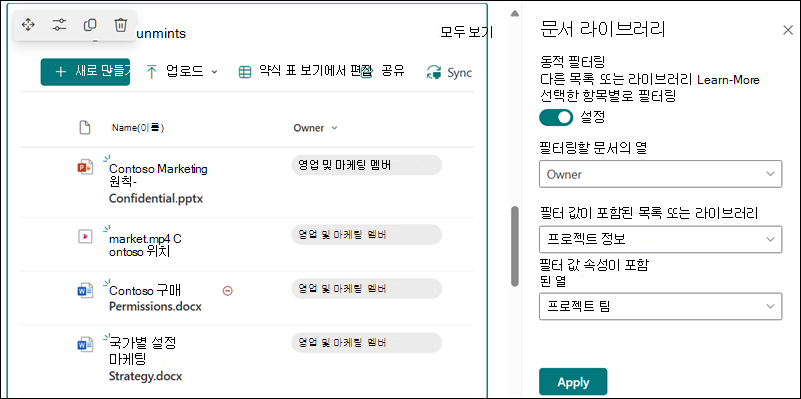Click the owner pill for Permissions.docx row
This screenshot has width=801, height=399.
[x=366, y=289]
